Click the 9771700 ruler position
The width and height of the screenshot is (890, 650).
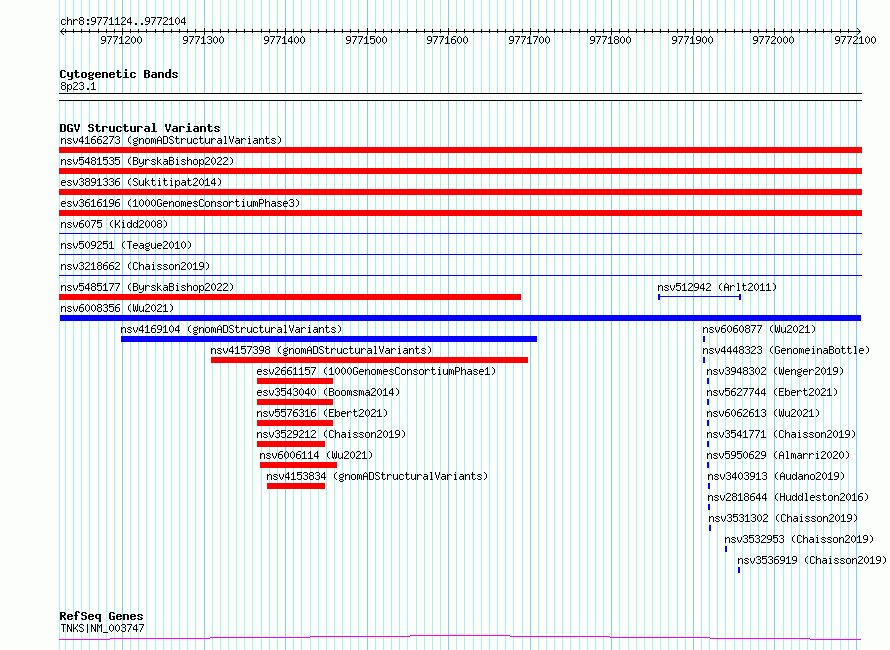tap(530, 40)
